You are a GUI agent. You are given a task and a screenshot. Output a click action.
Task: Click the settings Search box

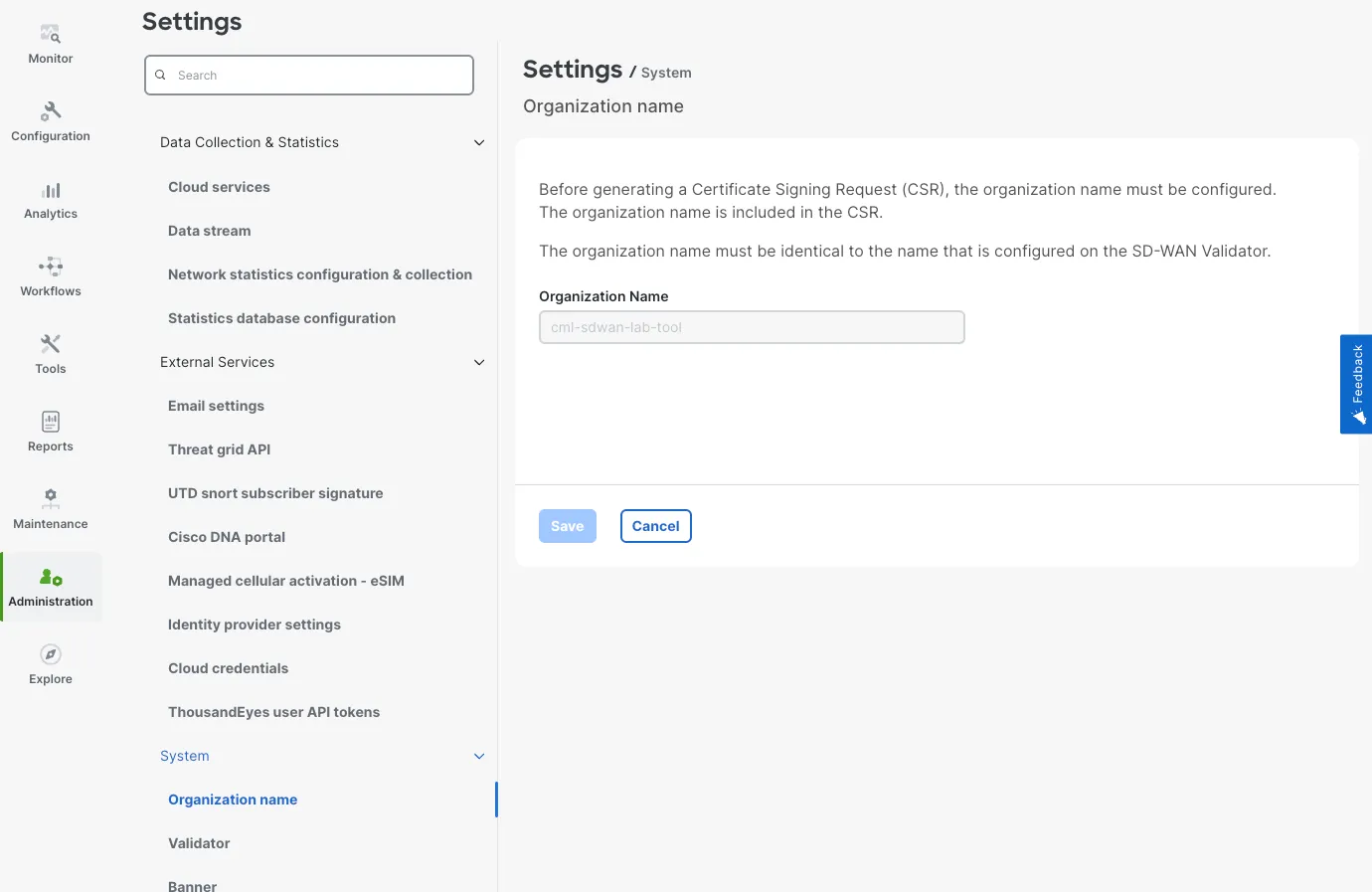(309, 75)
